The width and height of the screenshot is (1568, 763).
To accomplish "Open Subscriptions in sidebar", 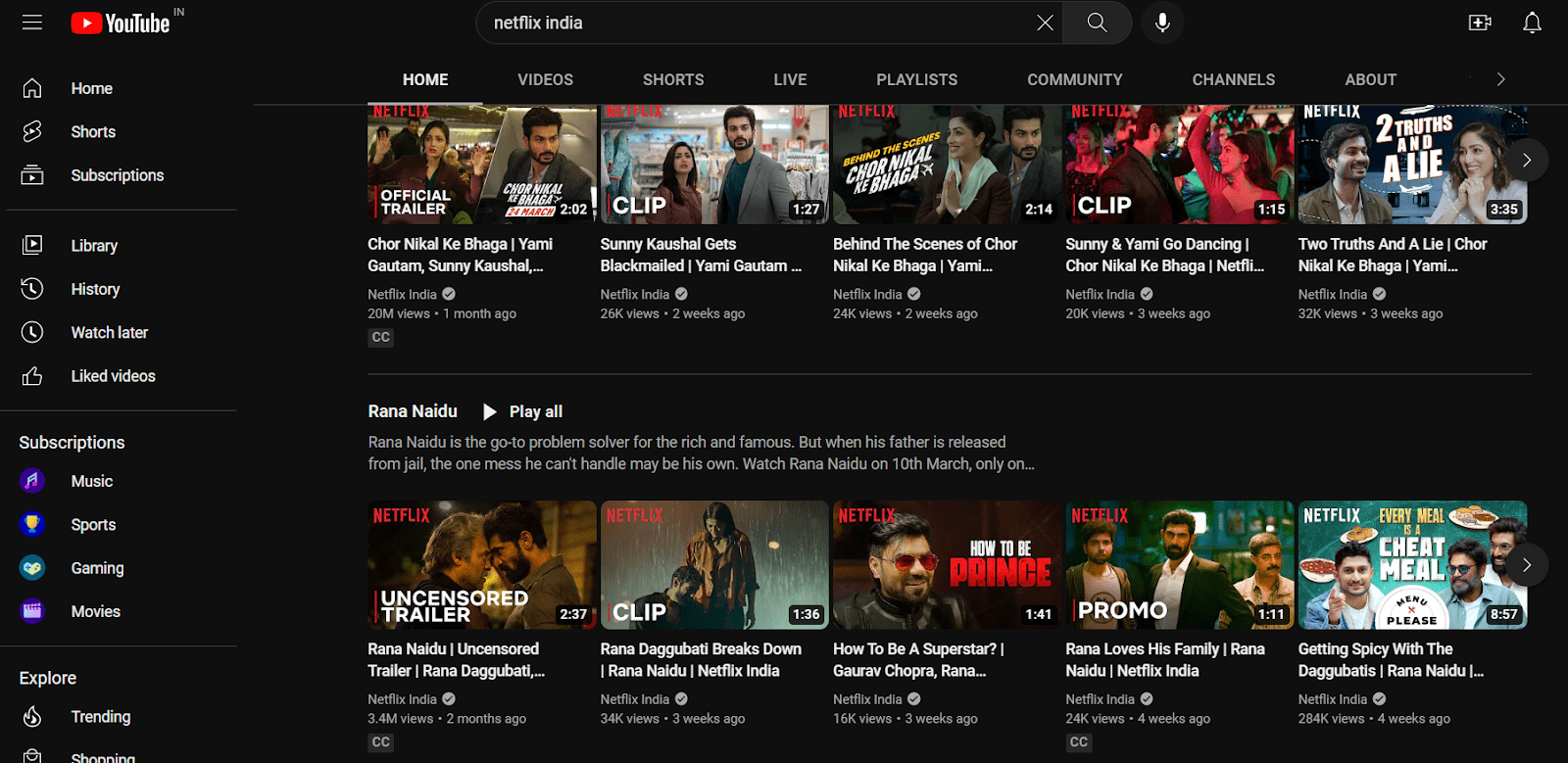I will pos(118,175).
